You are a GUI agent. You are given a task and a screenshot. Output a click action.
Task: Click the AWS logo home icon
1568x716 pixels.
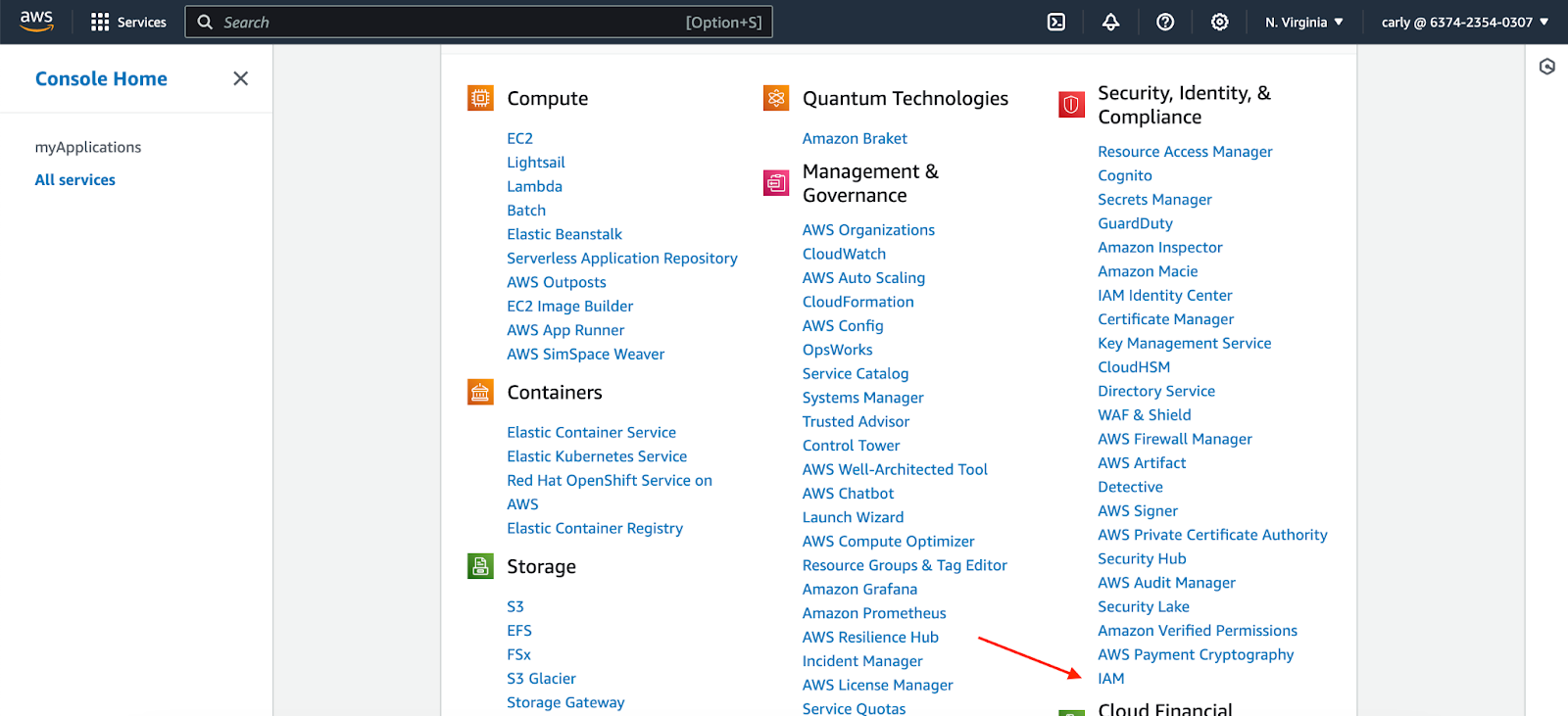[x=36, y=22]
